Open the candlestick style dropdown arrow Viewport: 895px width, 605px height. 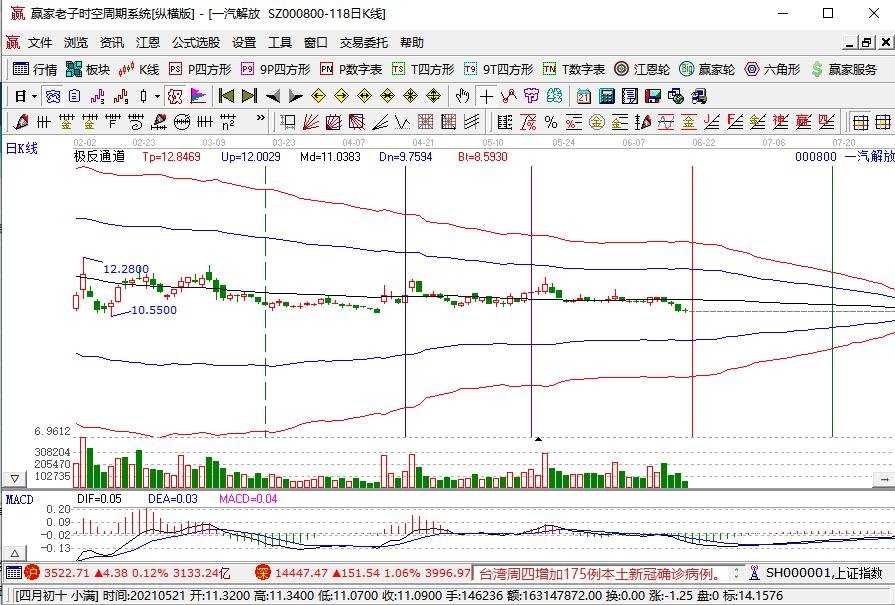point(156,96)
